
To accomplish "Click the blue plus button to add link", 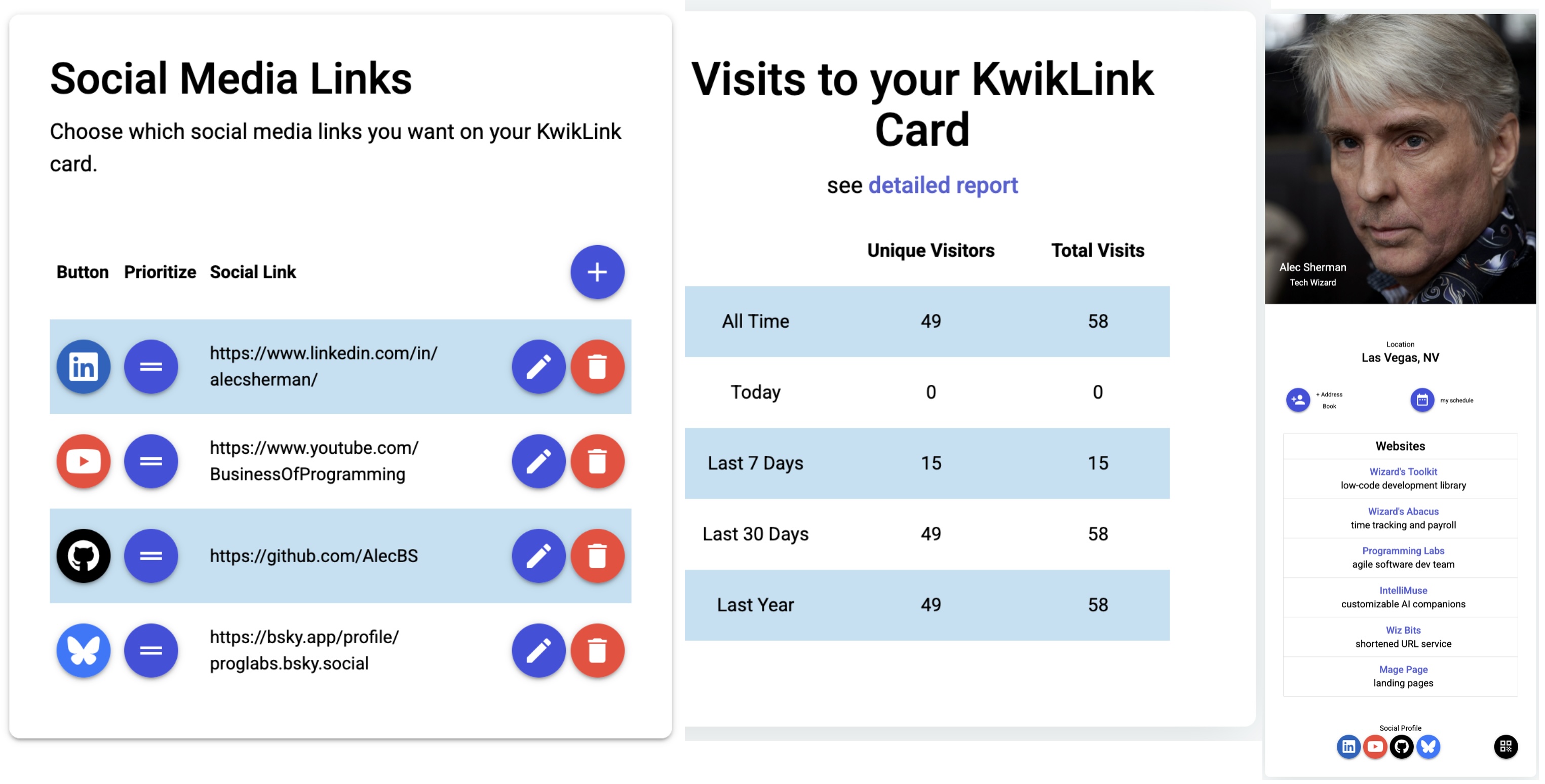I will pos(596,272).
